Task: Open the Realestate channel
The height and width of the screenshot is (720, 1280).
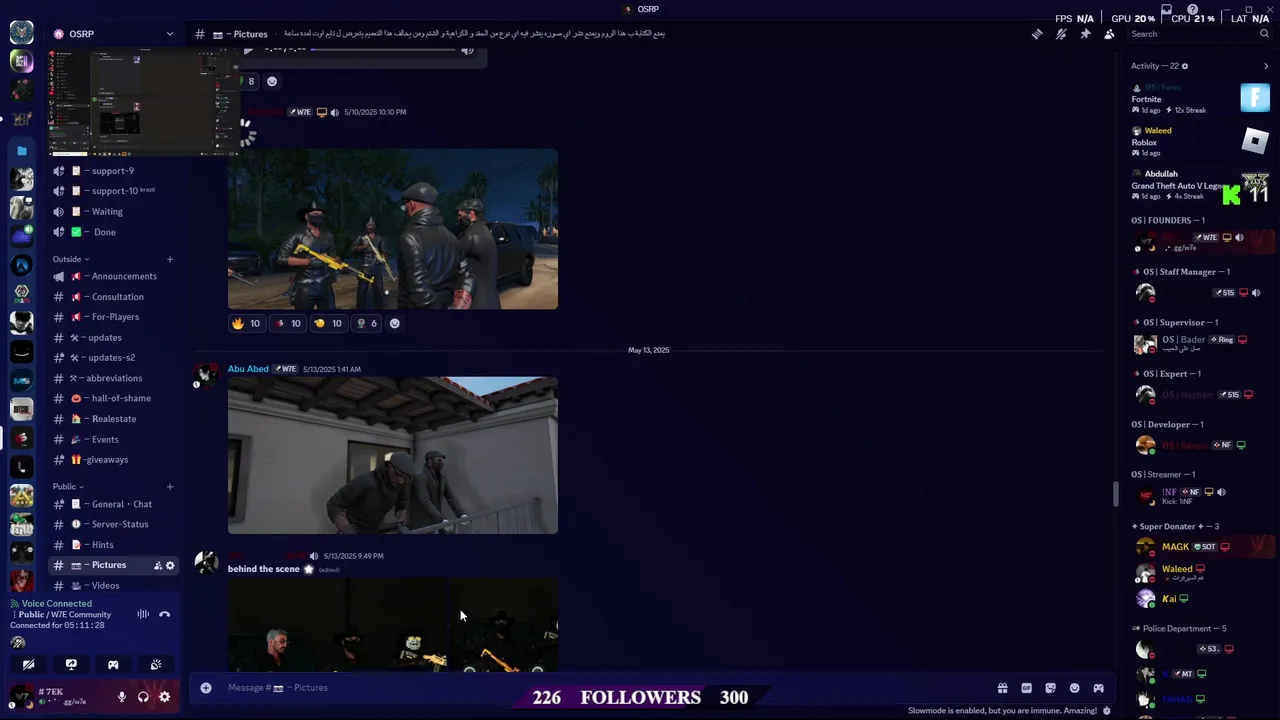Action: tap(114, 419)
